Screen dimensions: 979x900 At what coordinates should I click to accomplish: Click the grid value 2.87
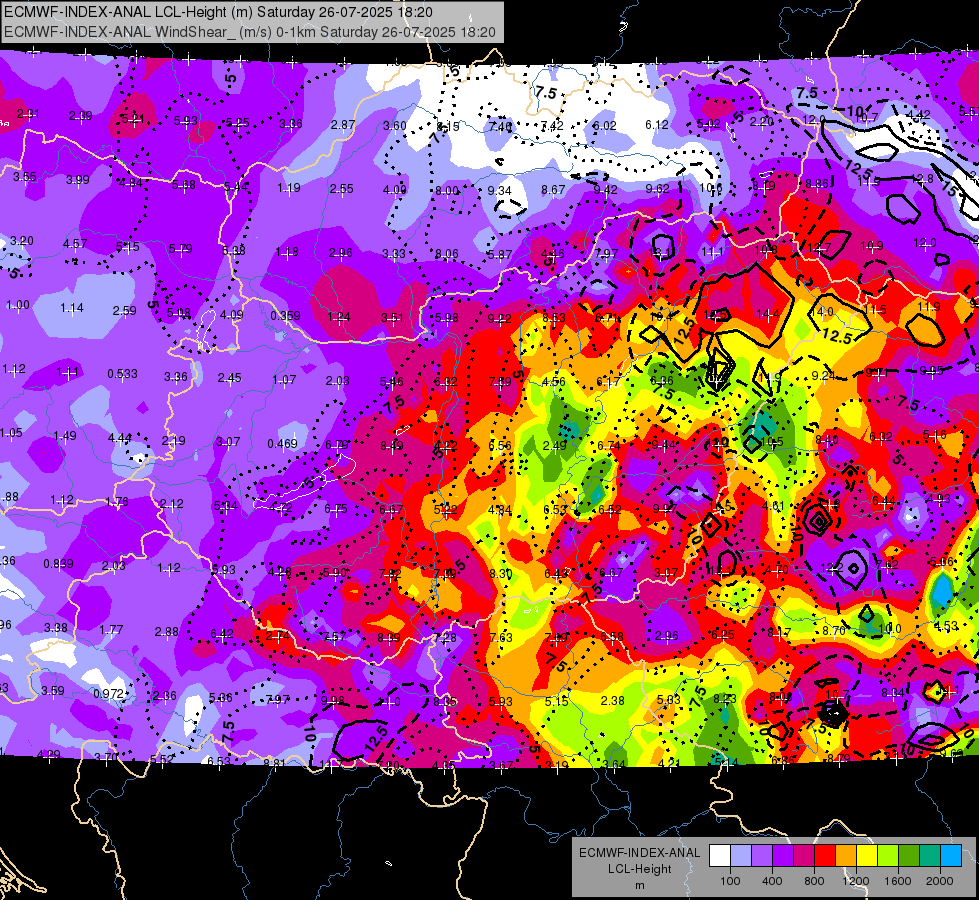[343, 124]
